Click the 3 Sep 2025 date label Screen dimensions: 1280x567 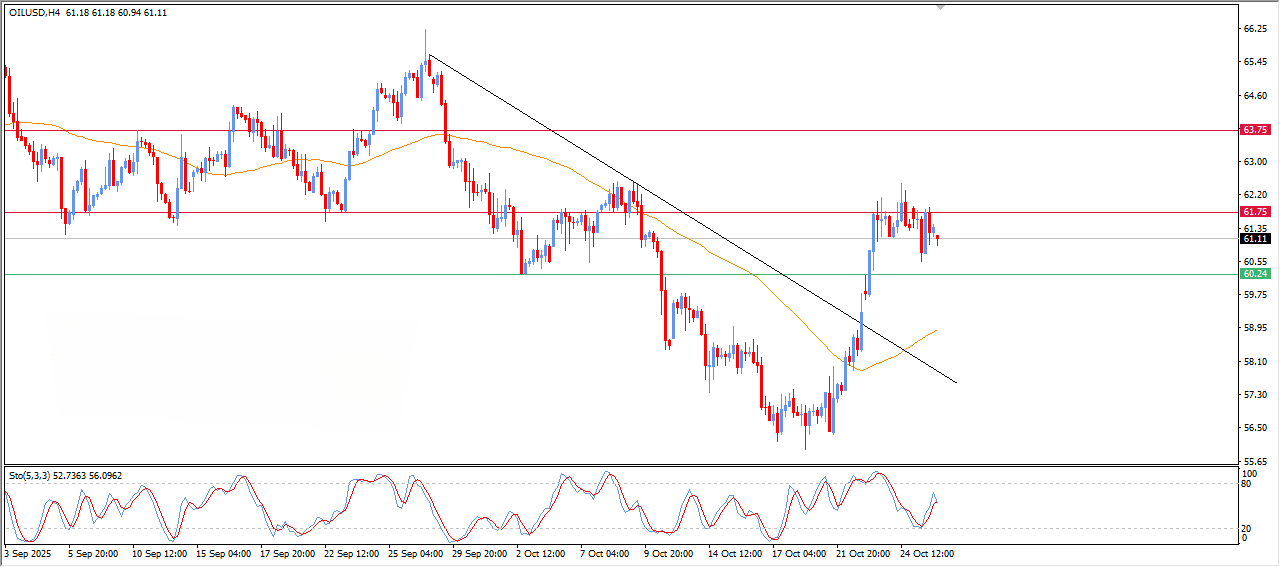[28, 553]
